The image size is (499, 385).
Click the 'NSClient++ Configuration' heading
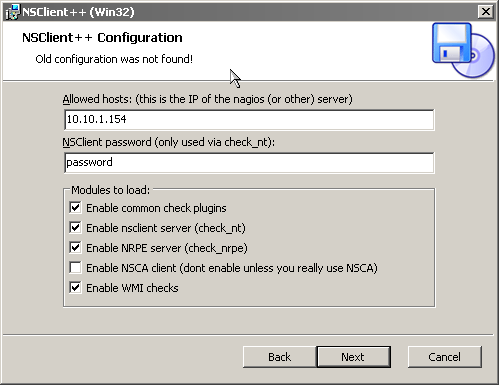pos(102,38)
